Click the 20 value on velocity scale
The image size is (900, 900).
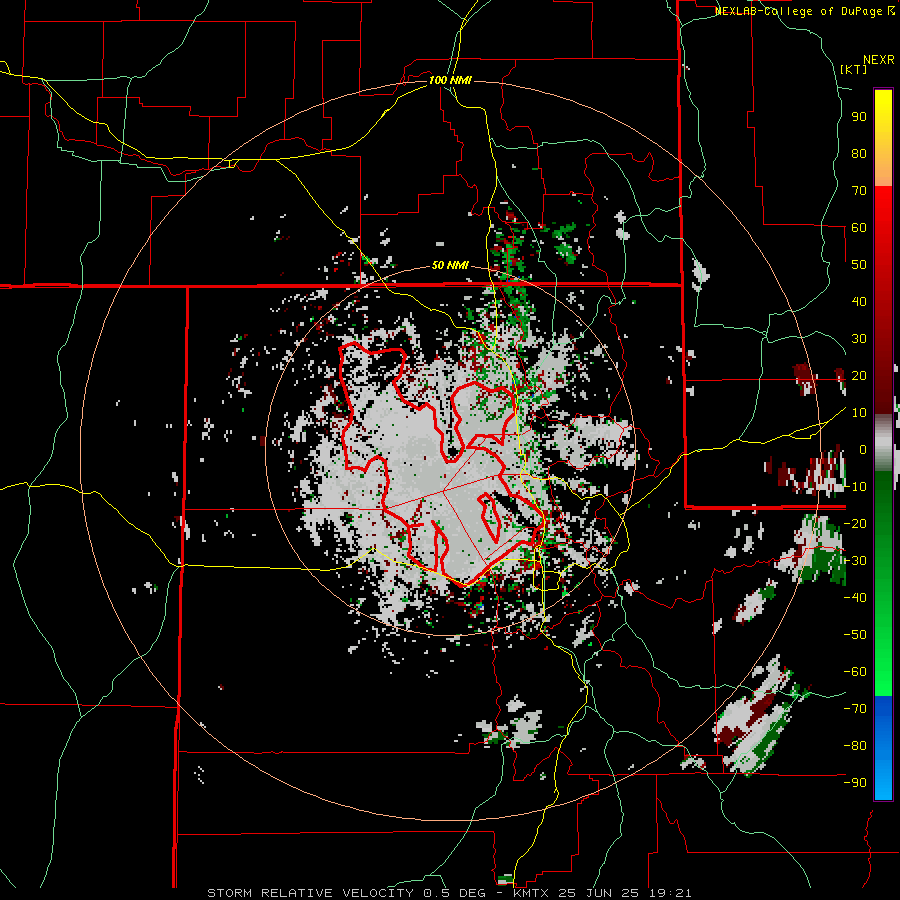859,375
